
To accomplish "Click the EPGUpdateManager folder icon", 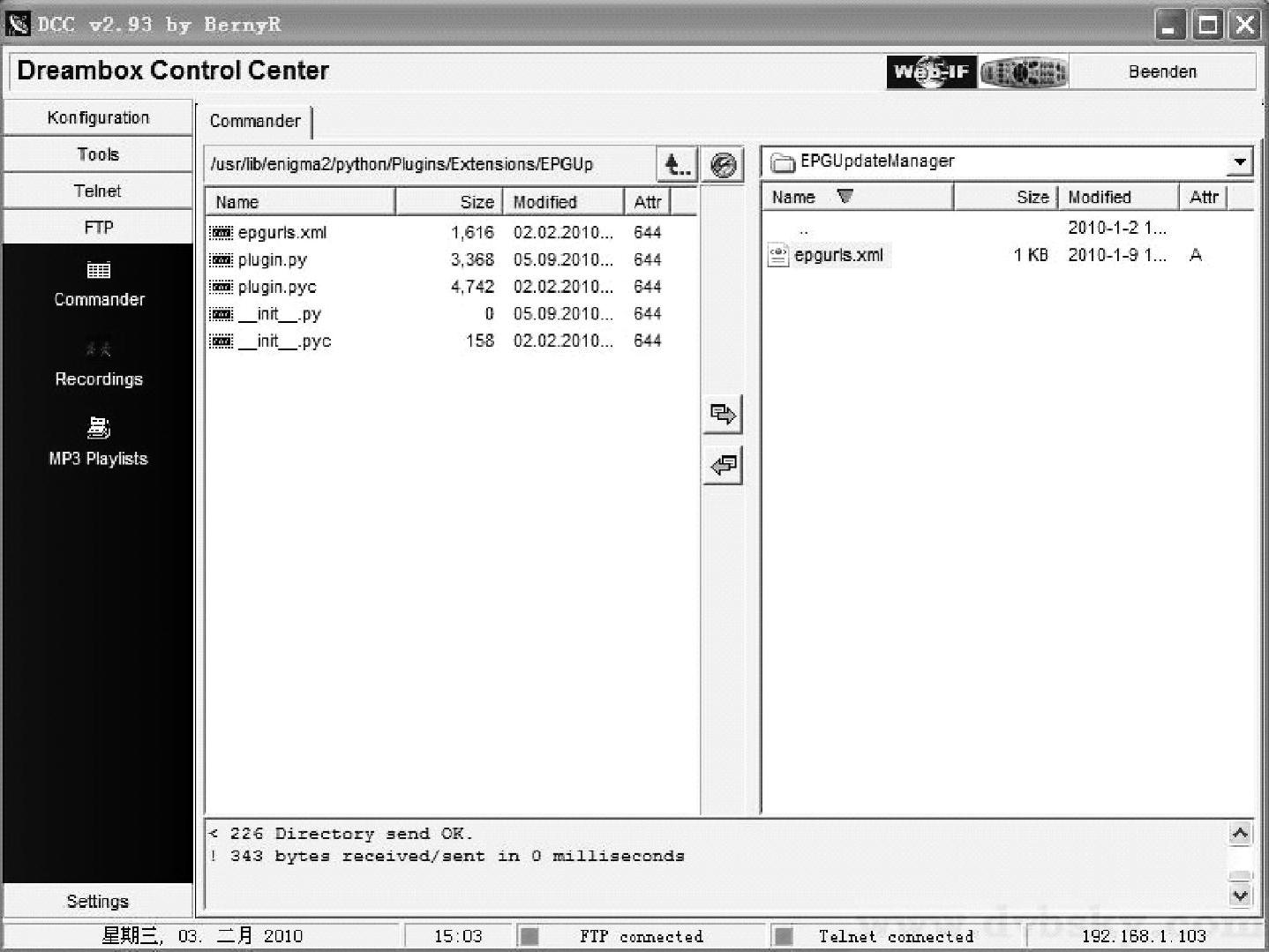I will pos(783,162).
